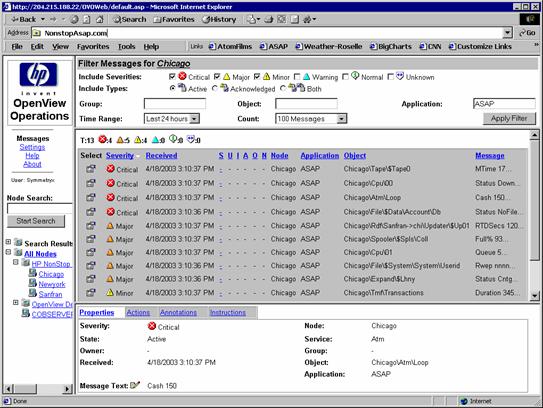The height and width of the screenshot is (408, 543).
Task: Click the Critical count icon in the summary bar
Action: pyautogui.click(x=103, y=139)
